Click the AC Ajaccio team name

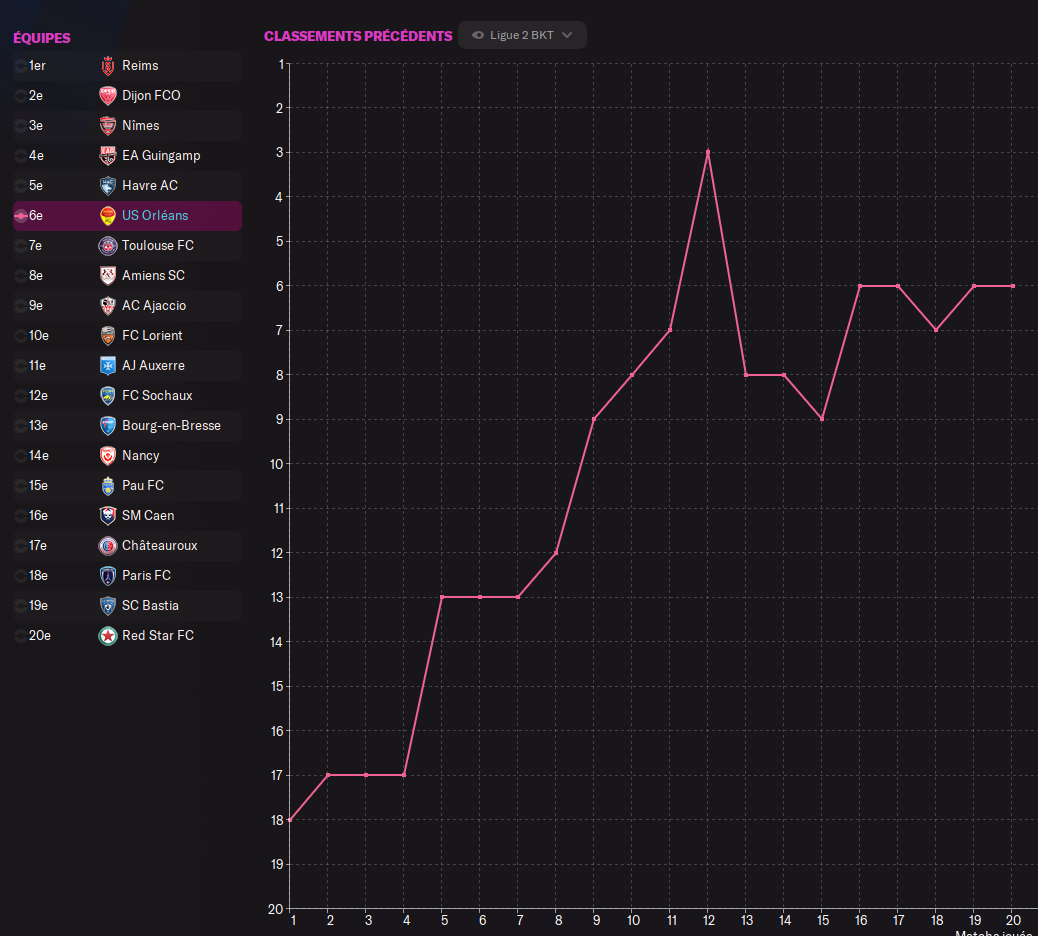154,306
